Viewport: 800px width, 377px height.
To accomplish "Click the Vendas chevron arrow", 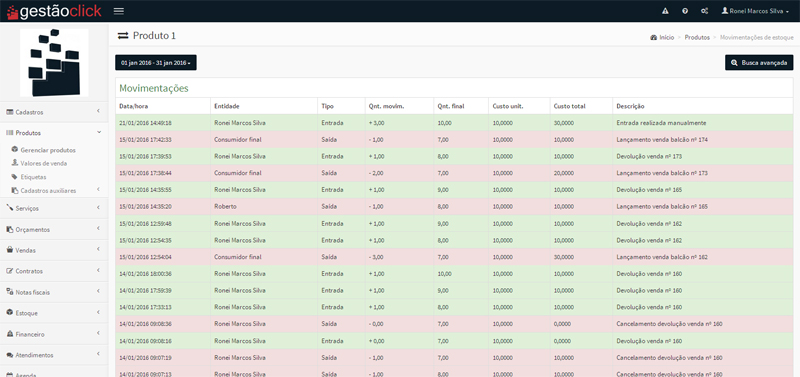I will click(98, 250).
